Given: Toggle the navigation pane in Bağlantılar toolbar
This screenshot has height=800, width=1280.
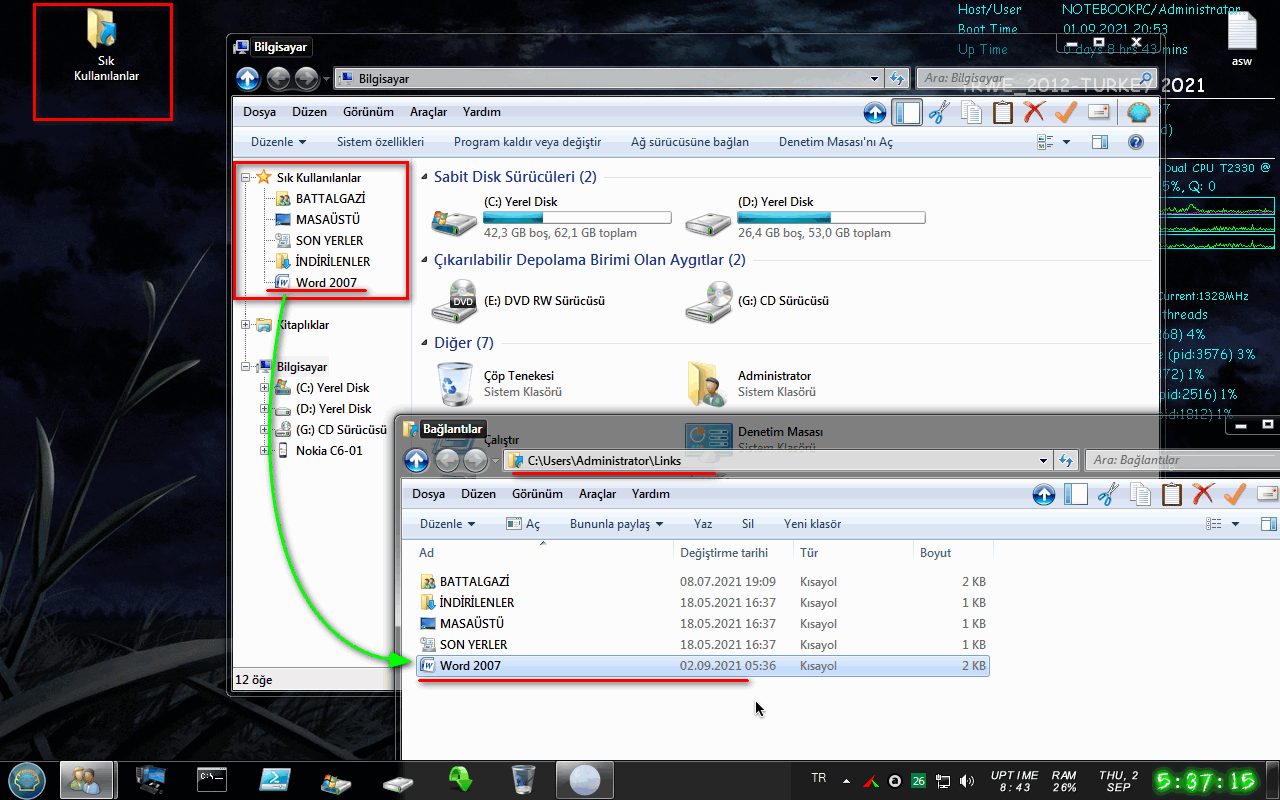Looking at the screenshot, I should (1076, 494).
